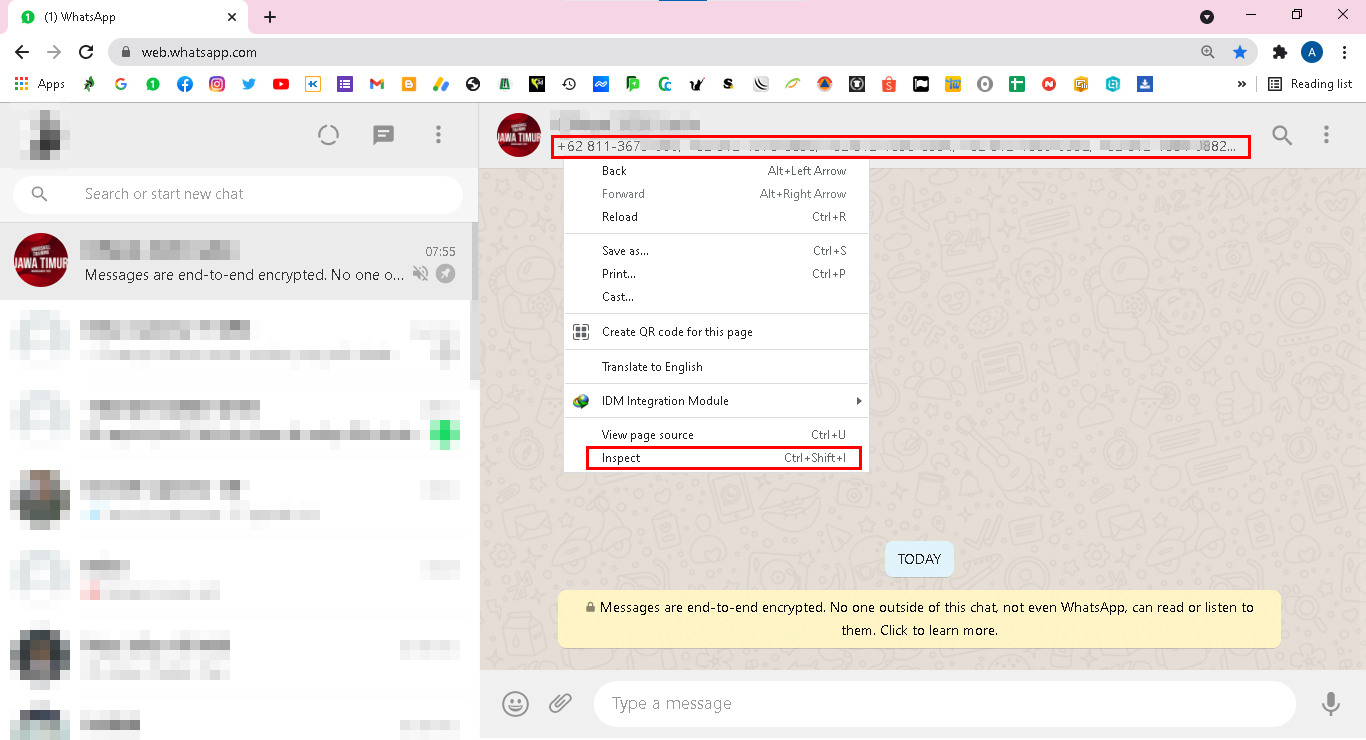Open Chrome's three-dot browser menu

[1344, 51]
